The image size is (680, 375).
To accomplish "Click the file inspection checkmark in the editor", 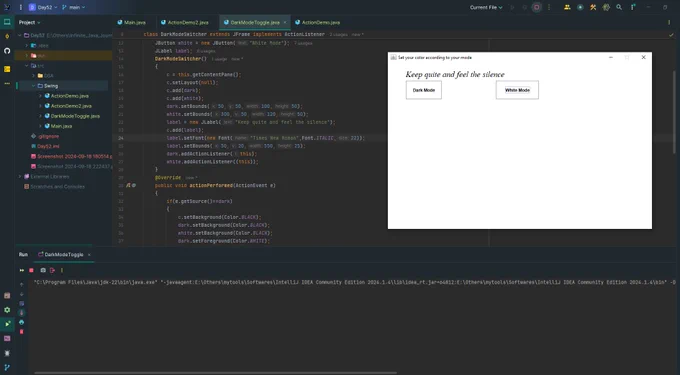I will pyautogui.click(x=671, y=35).
